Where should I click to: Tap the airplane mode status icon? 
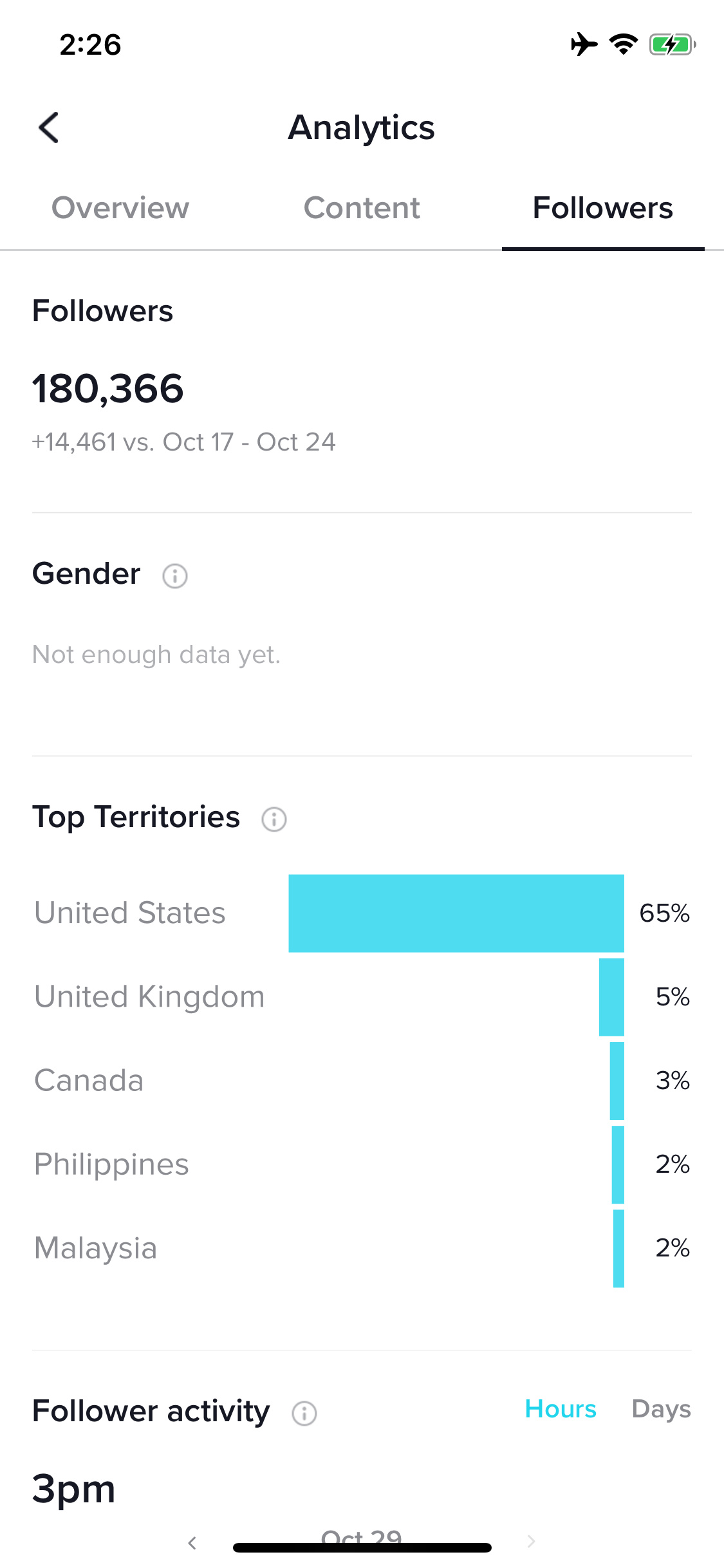584,44
